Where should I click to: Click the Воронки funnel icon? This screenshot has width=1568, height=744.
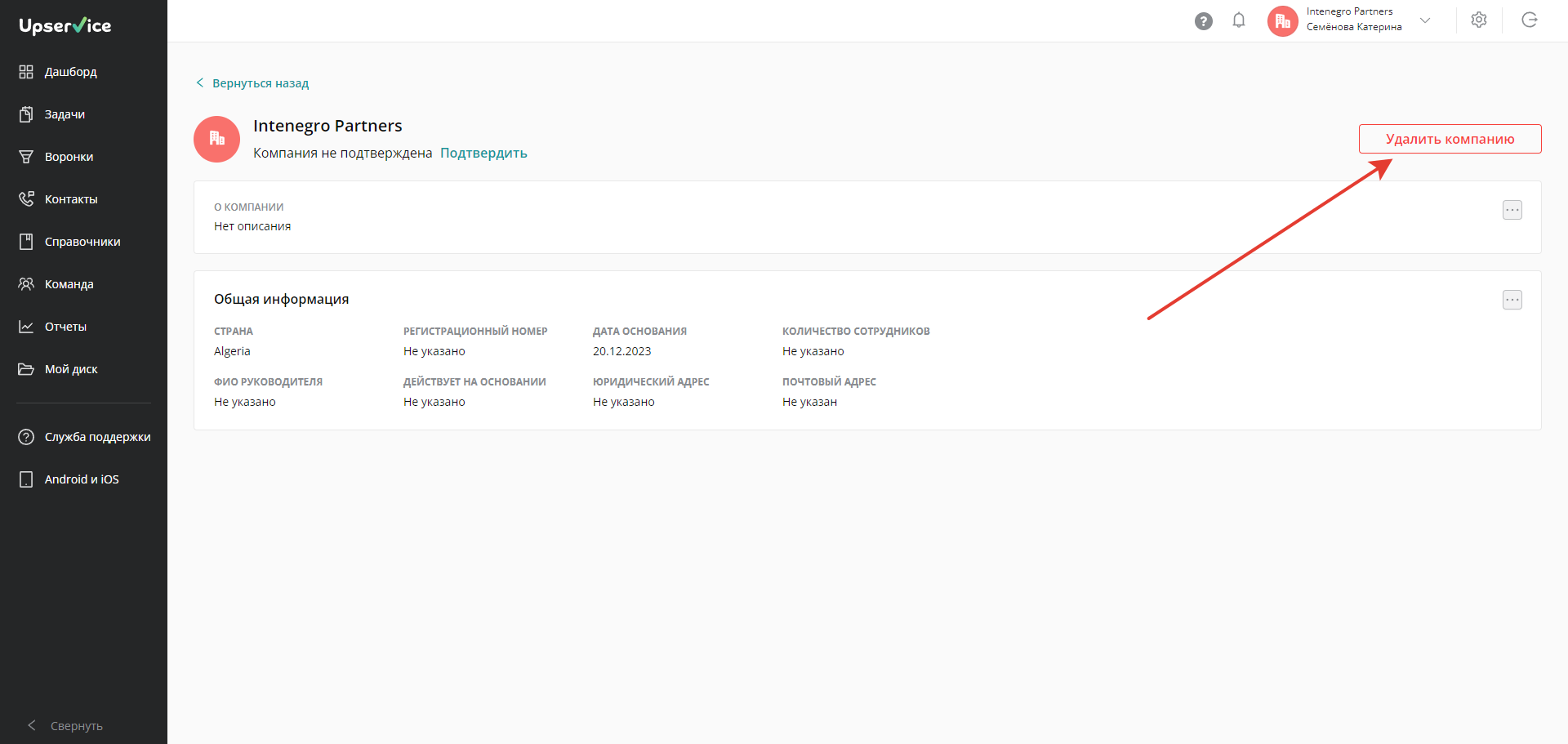point(26,157)
